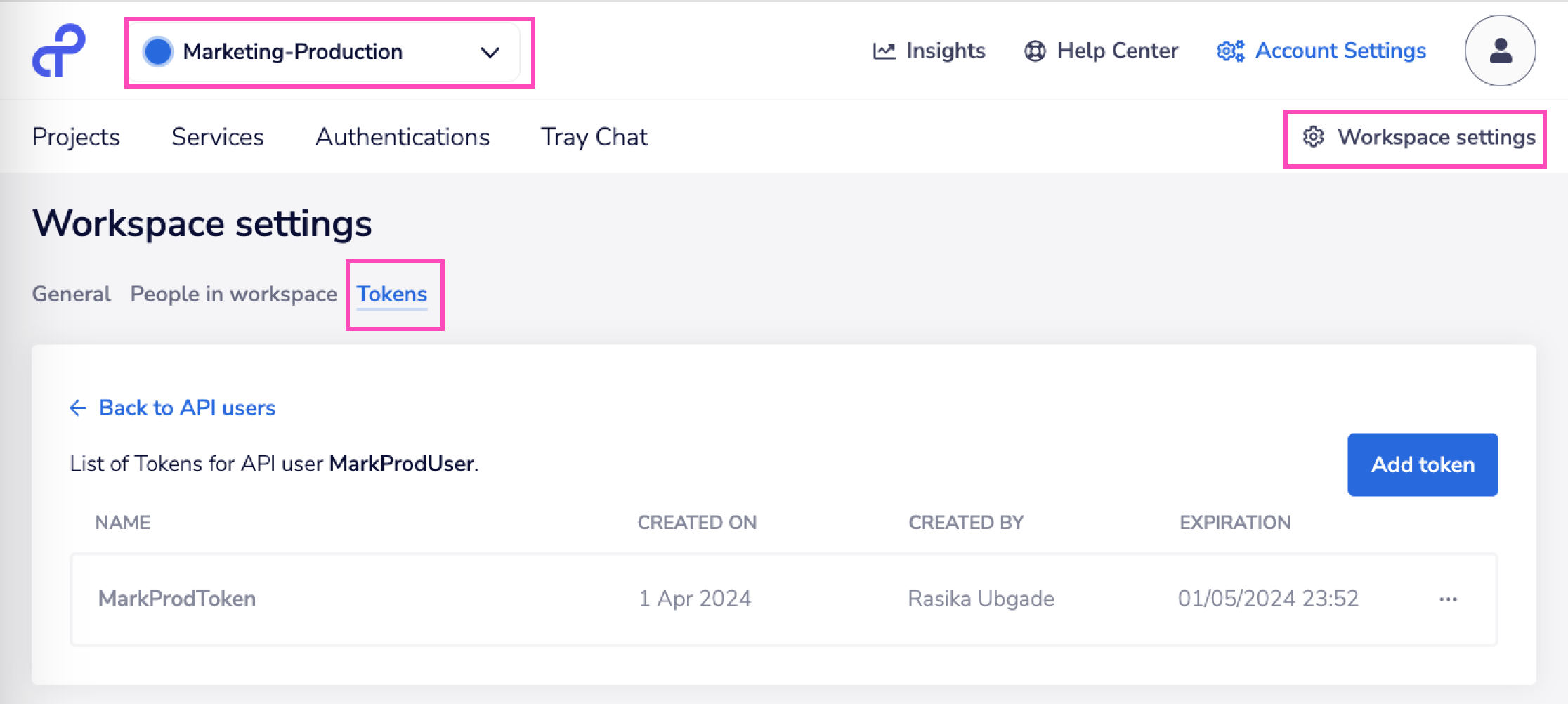
Task: Click the workspace selector chevron arrow
Action: (x=490, y=52)
